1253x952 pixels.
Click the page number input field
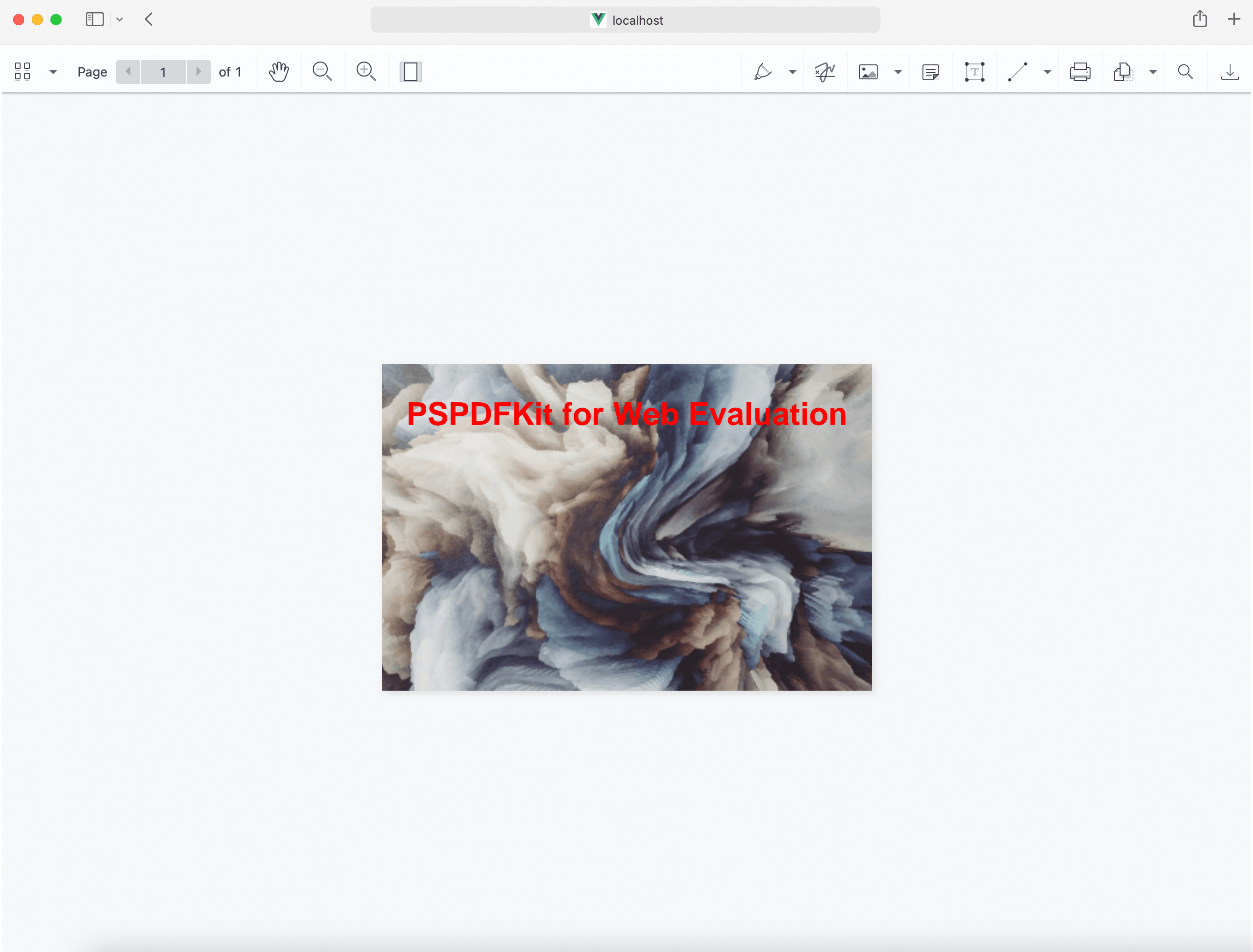pyautogui.click(x=163, y=71)
